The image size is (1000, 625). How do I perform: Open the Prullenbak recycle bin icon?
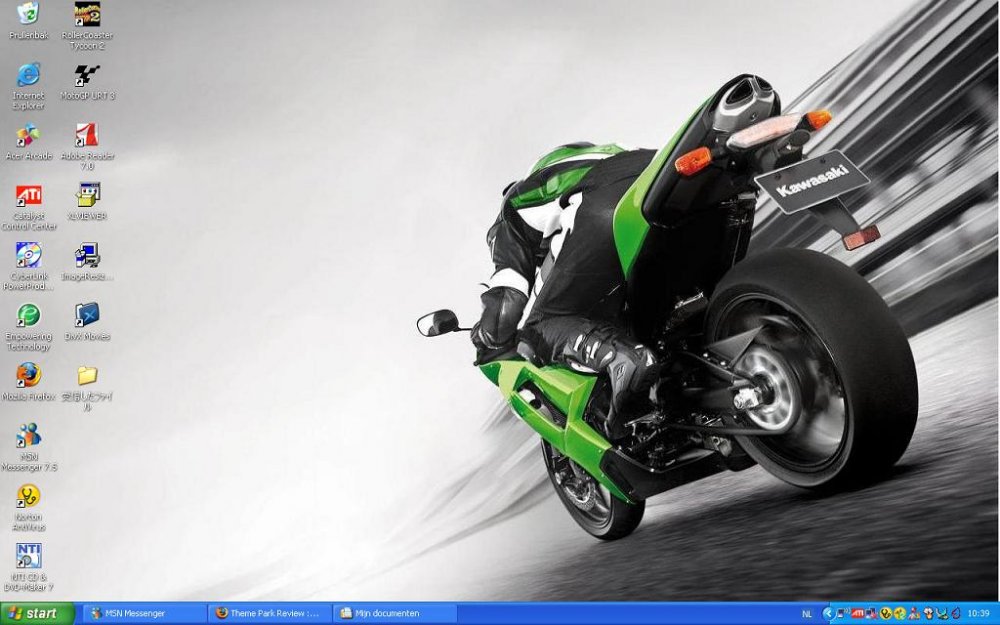(x=28, y=15)
